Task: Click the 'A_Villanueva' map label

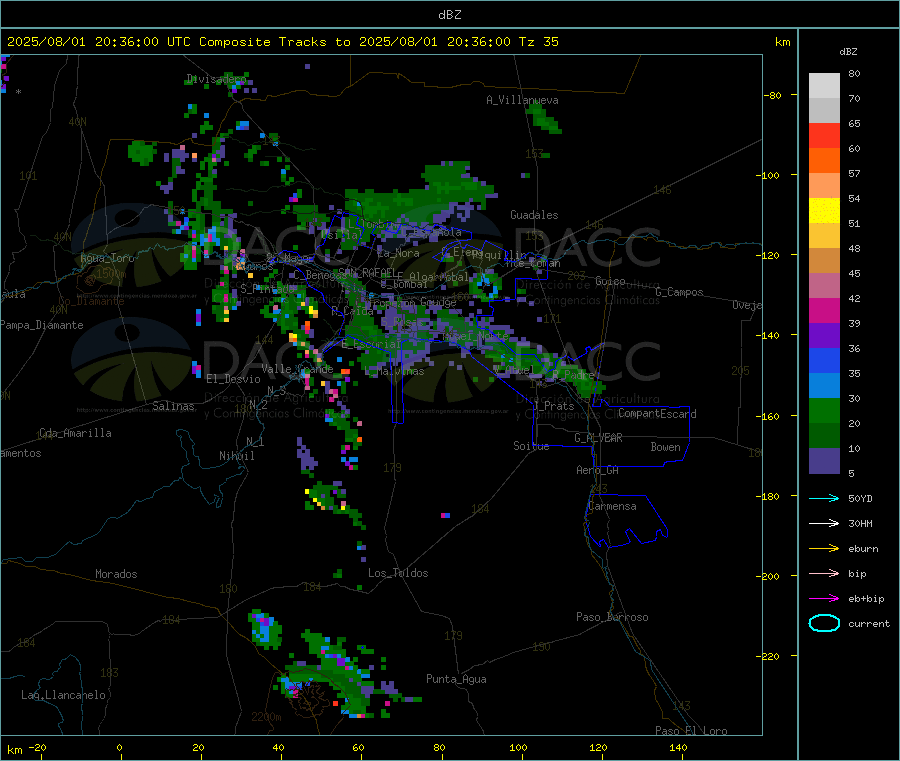Action: point(522,100)
